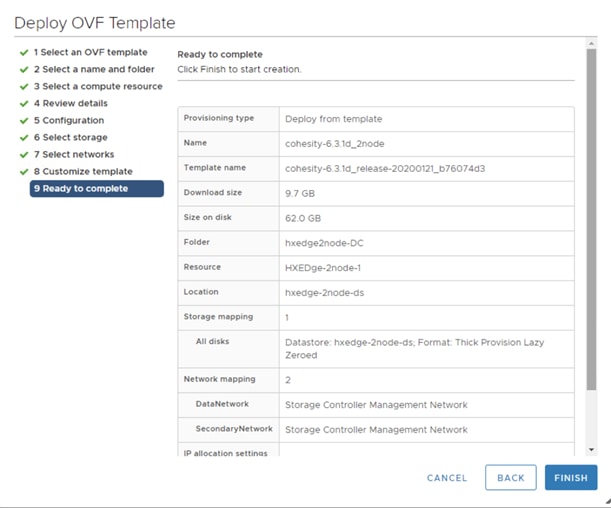The image size is (611, 508).
Task: Click green checkmark beside Select a compute resource
Action: tap(24, 86)
